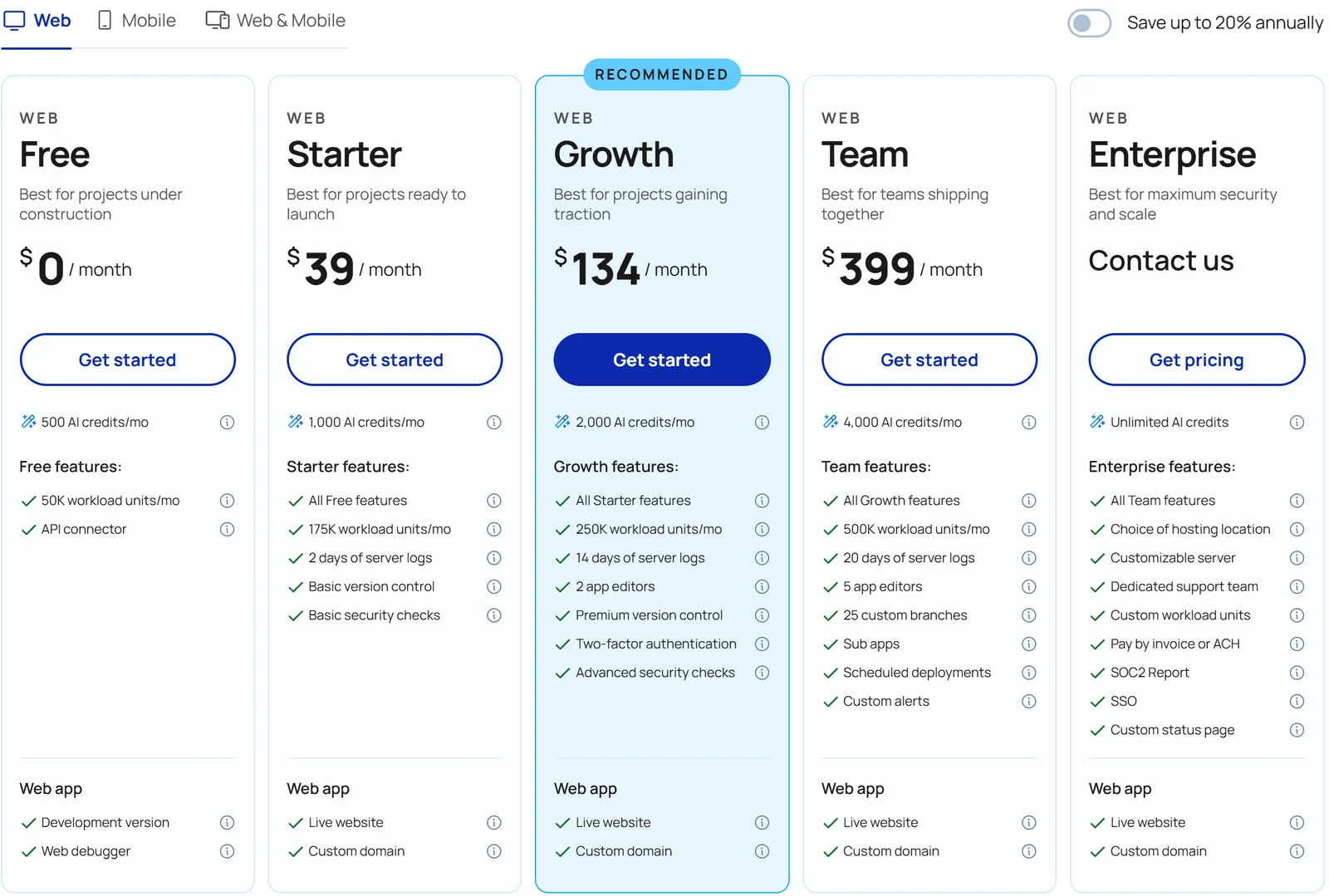Show info for Sub apps
This screenshot has width=1329, height=896.
point(1029,644)
